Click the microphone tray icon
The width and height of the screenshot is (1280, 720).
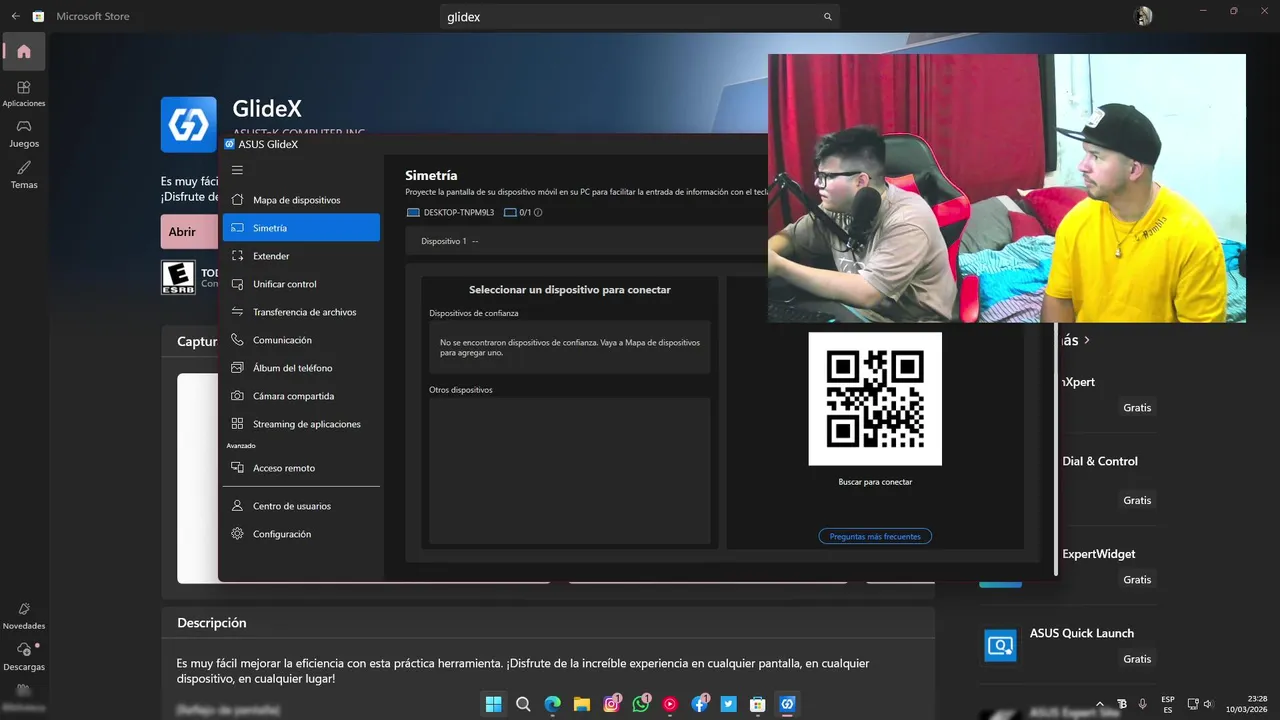1142,704
